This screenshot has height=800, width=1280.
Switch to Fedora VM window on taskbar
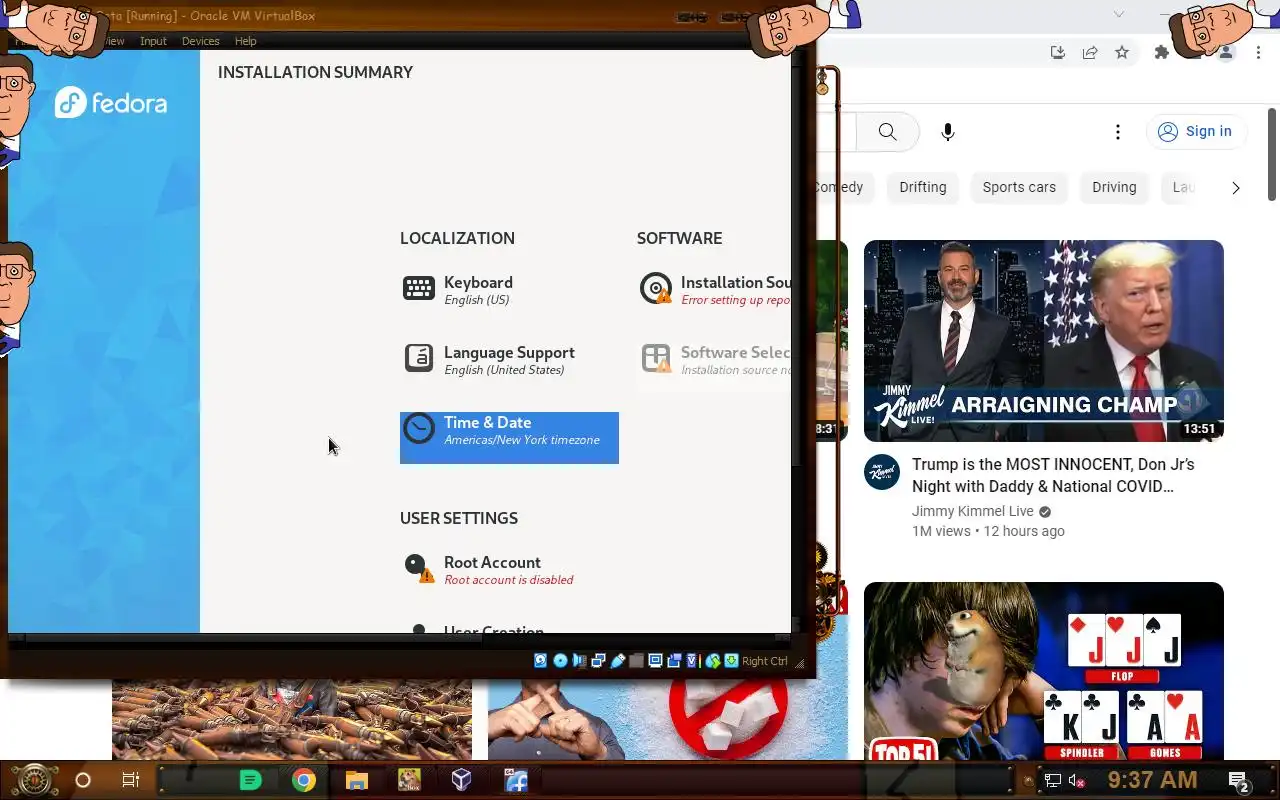coord(516,780)
